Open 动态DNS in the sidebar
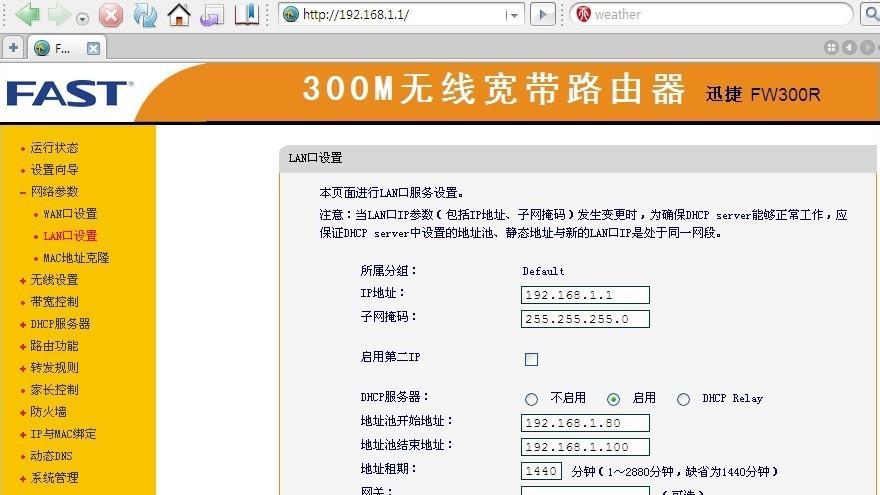The width and height of the screenshot is (880, 495). (51, 456)
